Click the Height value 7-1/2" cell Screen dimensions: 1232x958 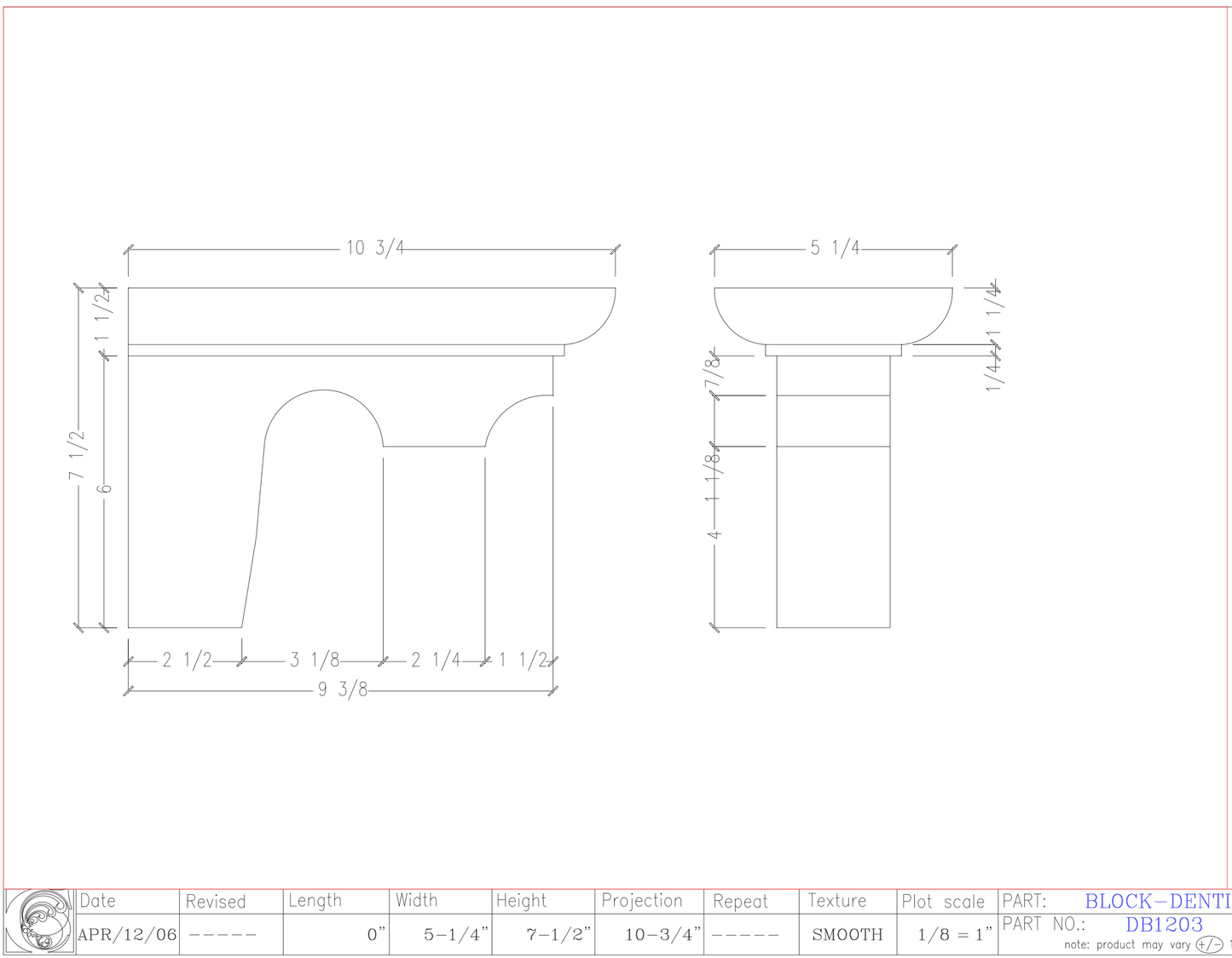tap(558, 935)
